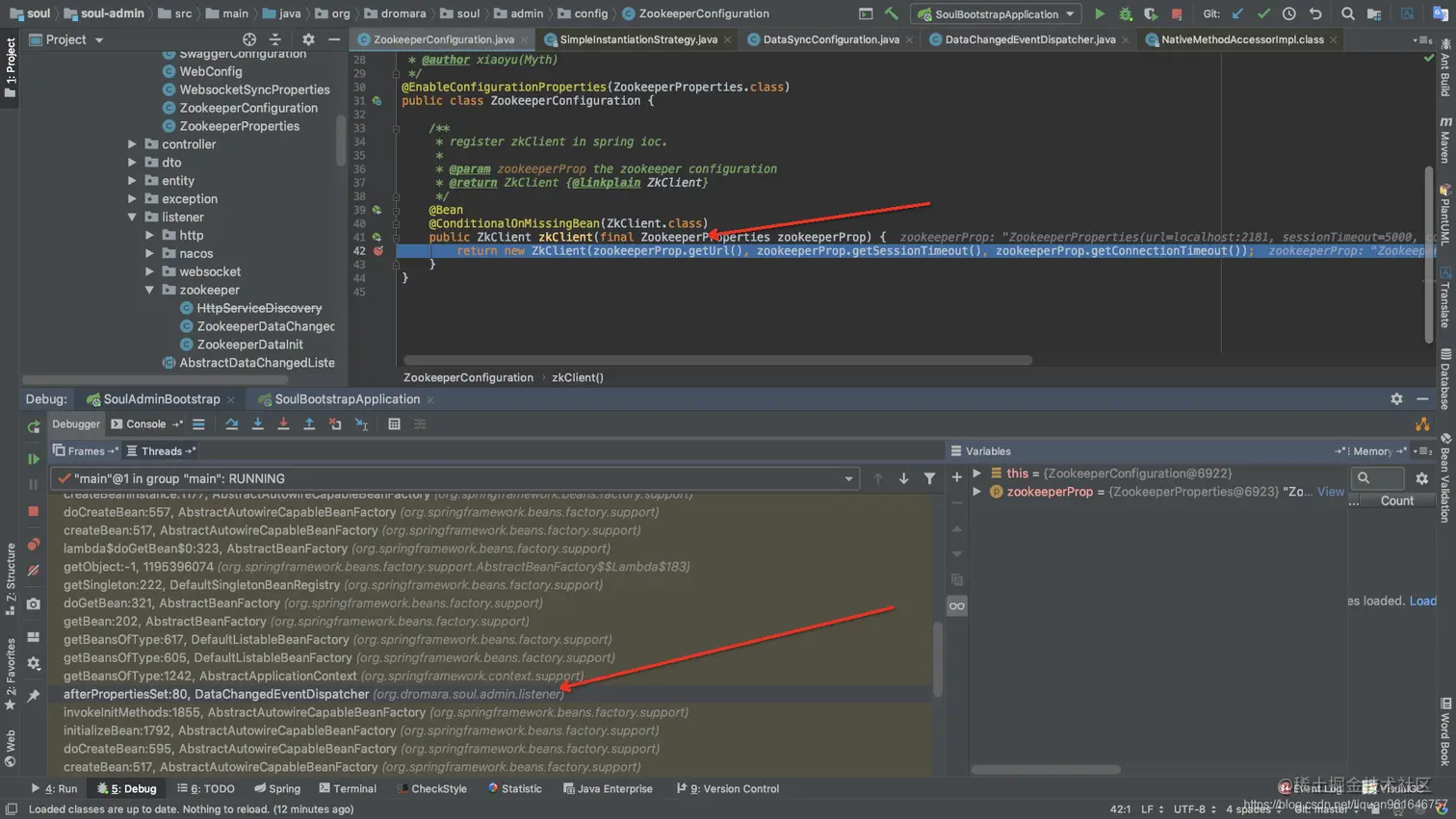Viewport: 1456px width, 819px height.
Task: Stop debugging with the red square in sidebar
Action: pos(34,511)
